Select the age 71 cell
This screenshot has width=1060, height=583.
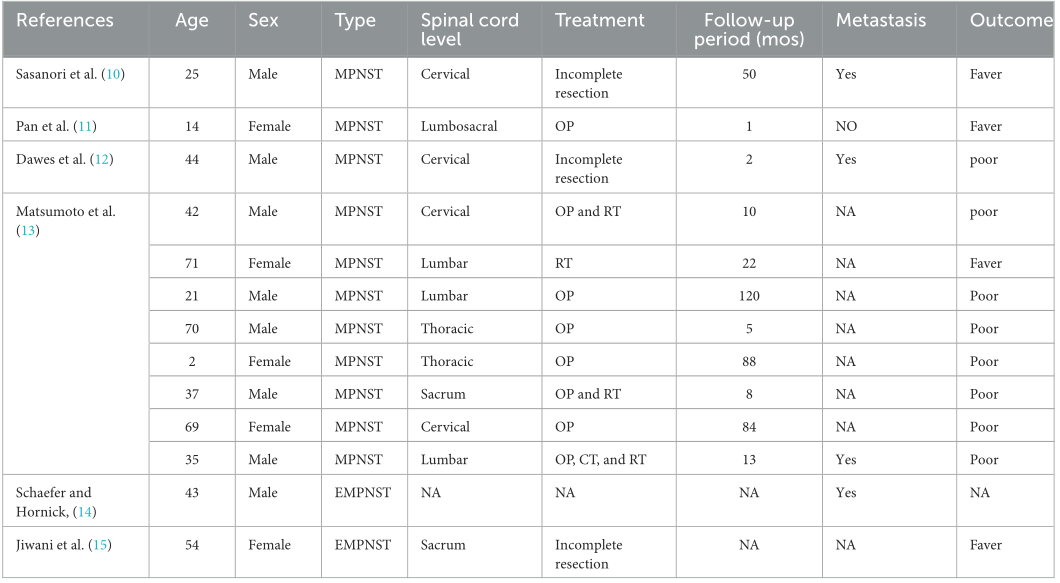click(x=192, y=263)
